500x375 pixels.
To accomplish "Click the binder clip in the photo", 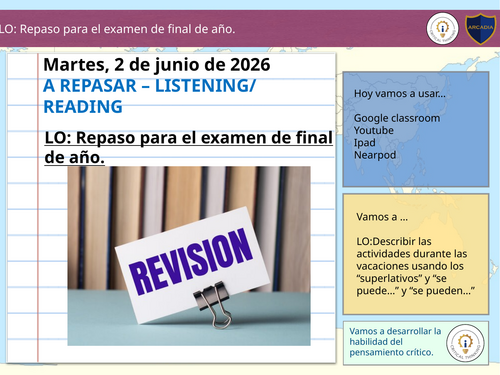I will point(214,304).
